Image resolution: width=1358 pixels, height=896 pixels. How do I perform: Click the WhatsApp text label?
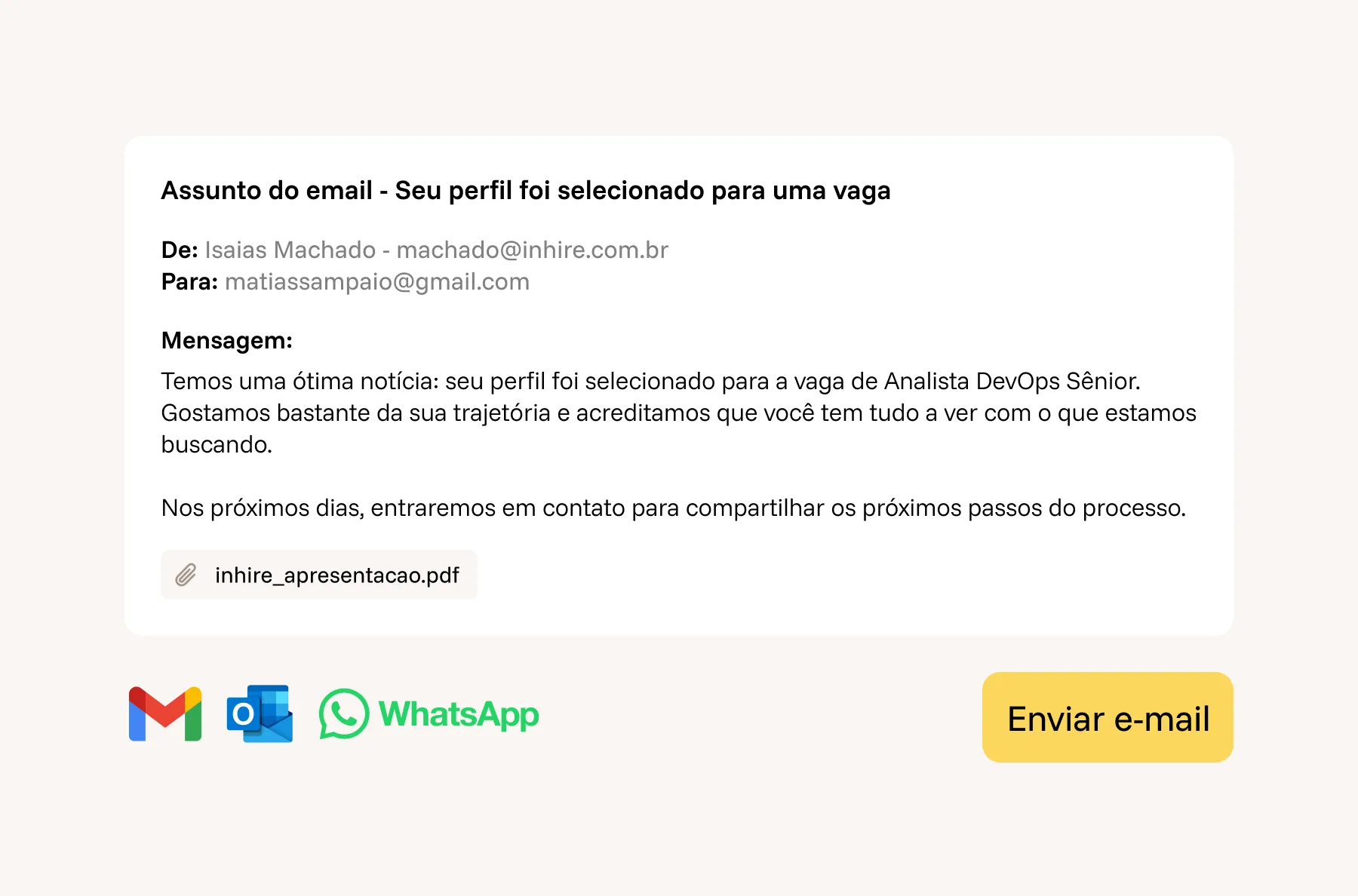click(x=459, y=715)
